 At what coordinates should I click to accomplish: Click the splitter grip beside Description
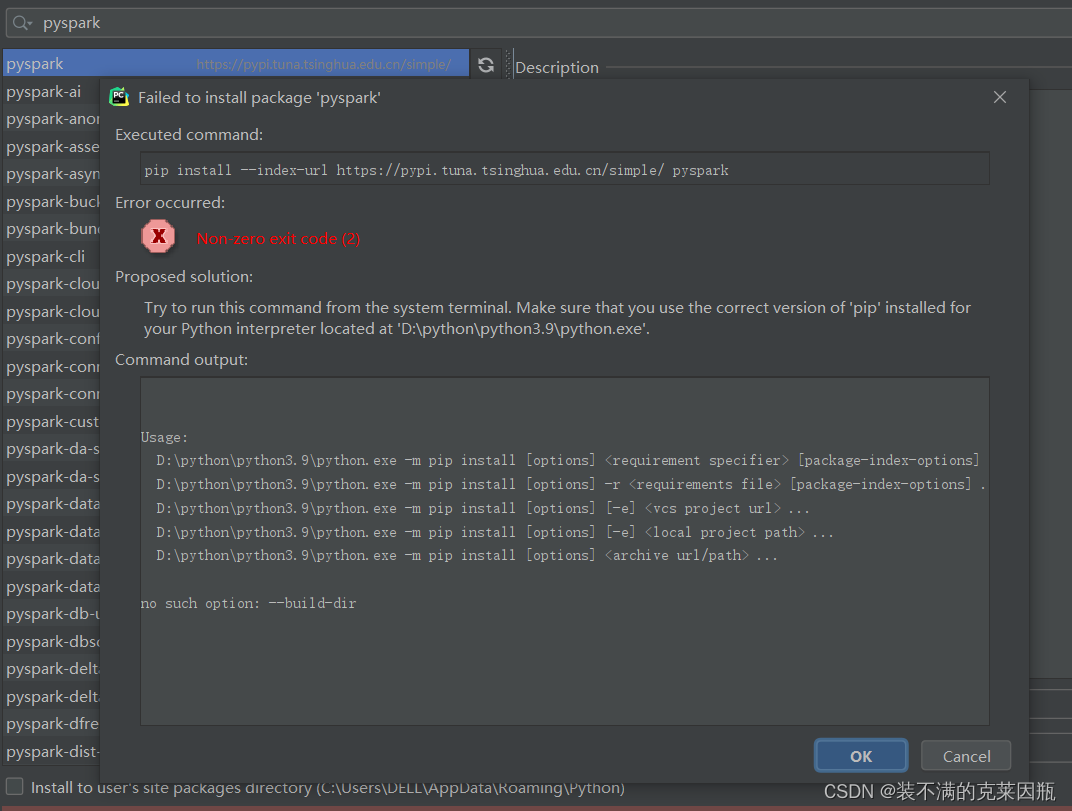pyautogui.click(x=507, y=64)
